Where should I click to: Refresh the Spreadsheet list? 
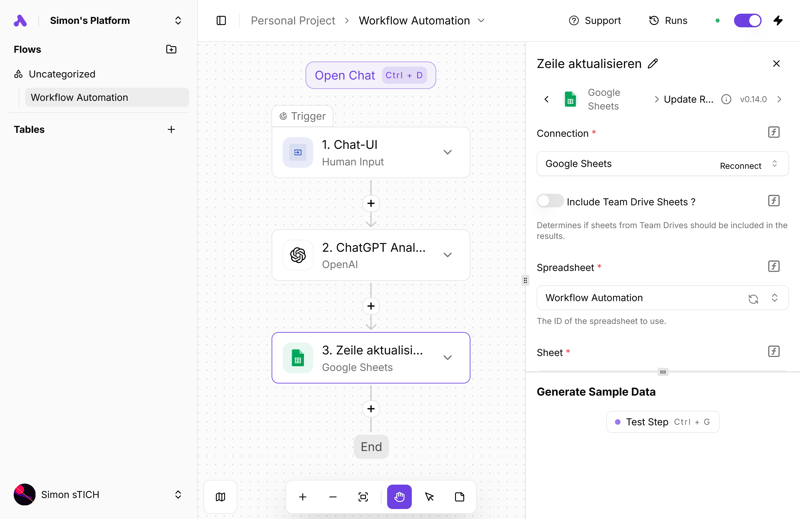coord(753,298)
